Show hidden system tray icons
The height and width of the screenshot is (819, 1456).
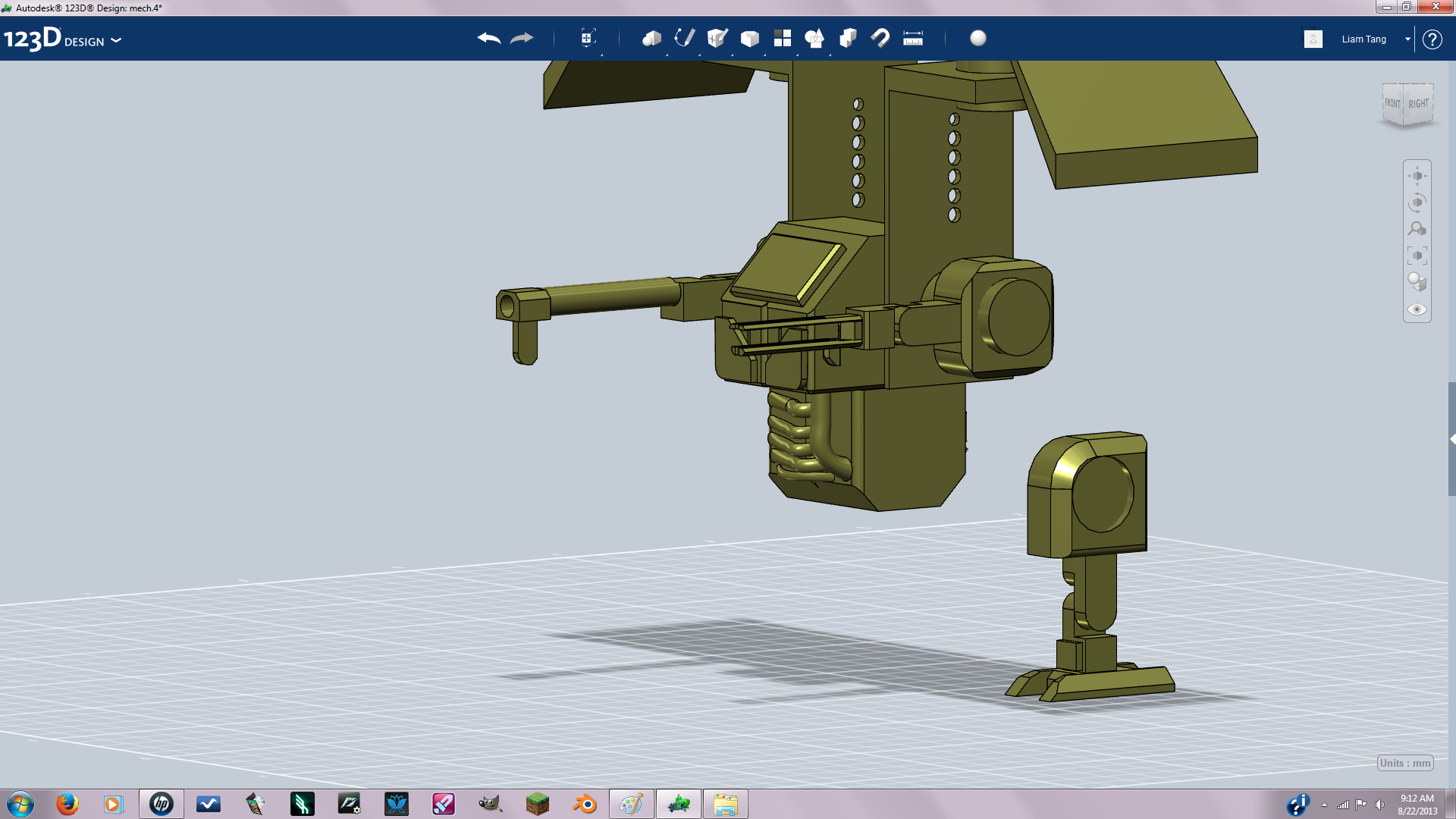pos(1324,805)
